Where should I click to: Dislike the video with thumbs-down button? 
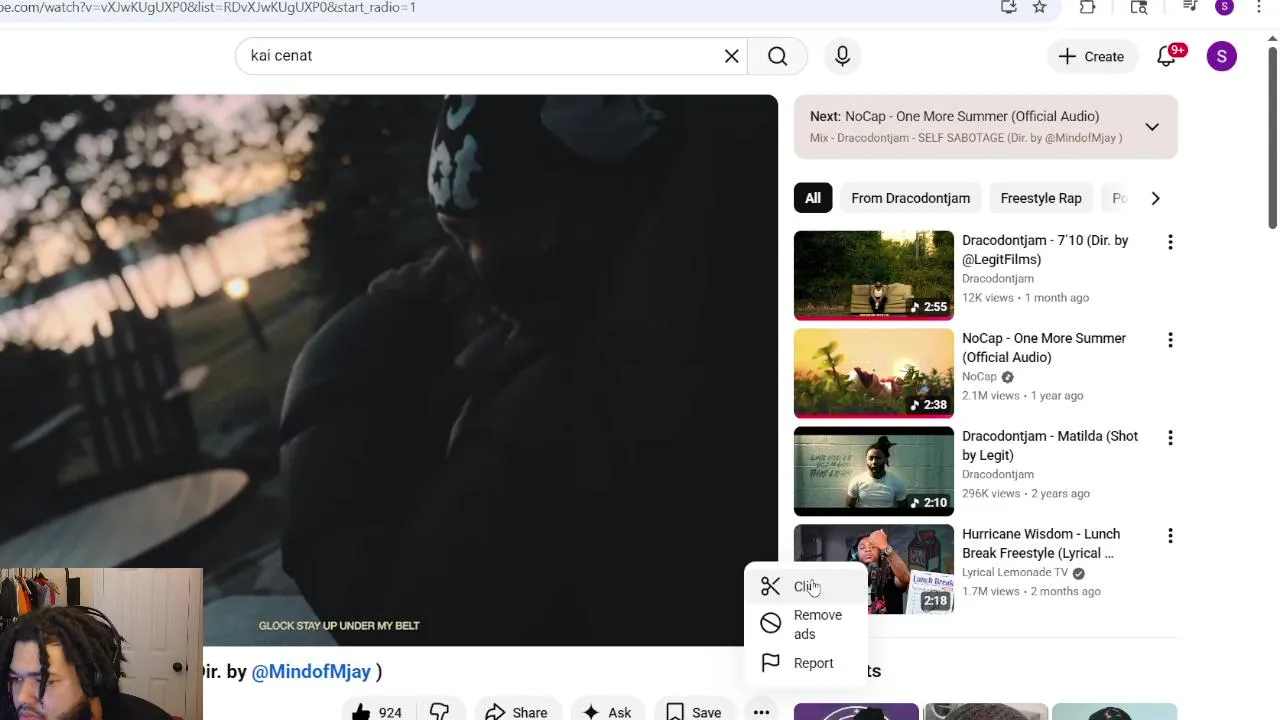pos(440,712)
